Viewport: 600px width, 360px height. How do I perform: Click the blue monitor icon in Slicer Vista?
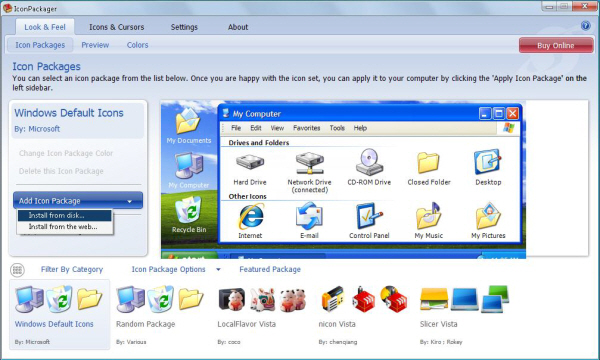tap(464, 299)
